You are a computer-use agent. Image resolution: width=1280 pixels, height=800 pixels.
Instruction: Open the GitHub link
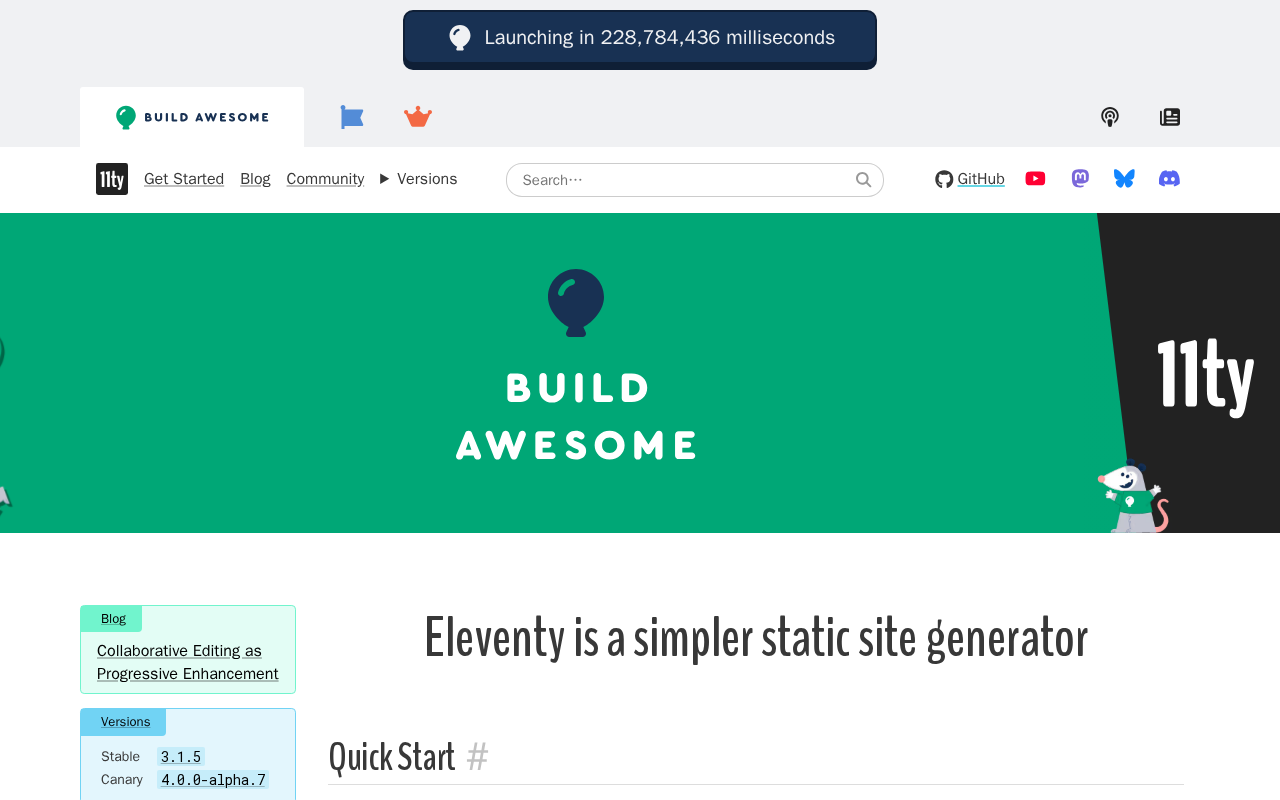coord(970,179)
